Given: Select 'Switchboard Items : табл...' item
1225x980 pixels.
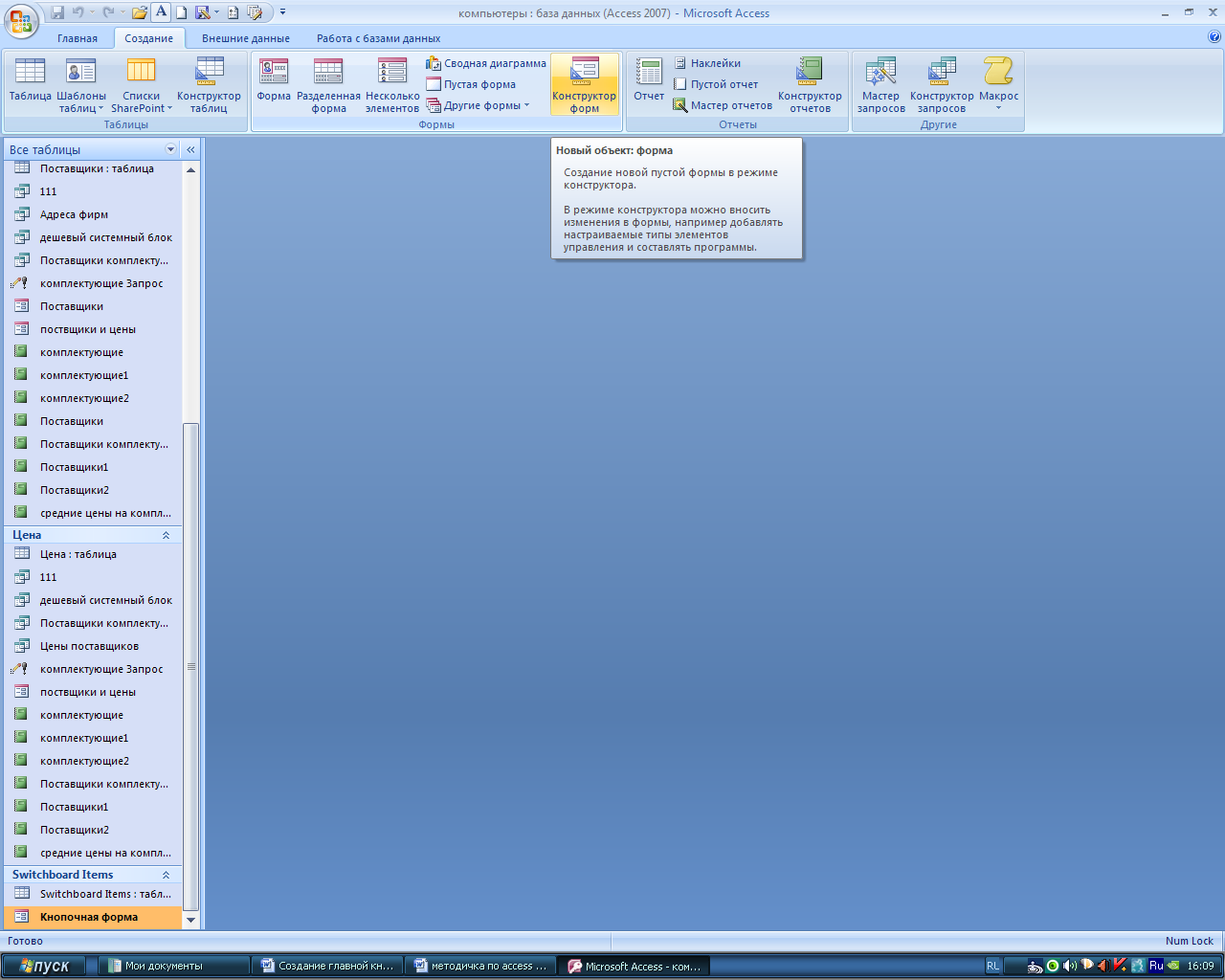Looking at the screenshot, I should (x=93, y=894).
